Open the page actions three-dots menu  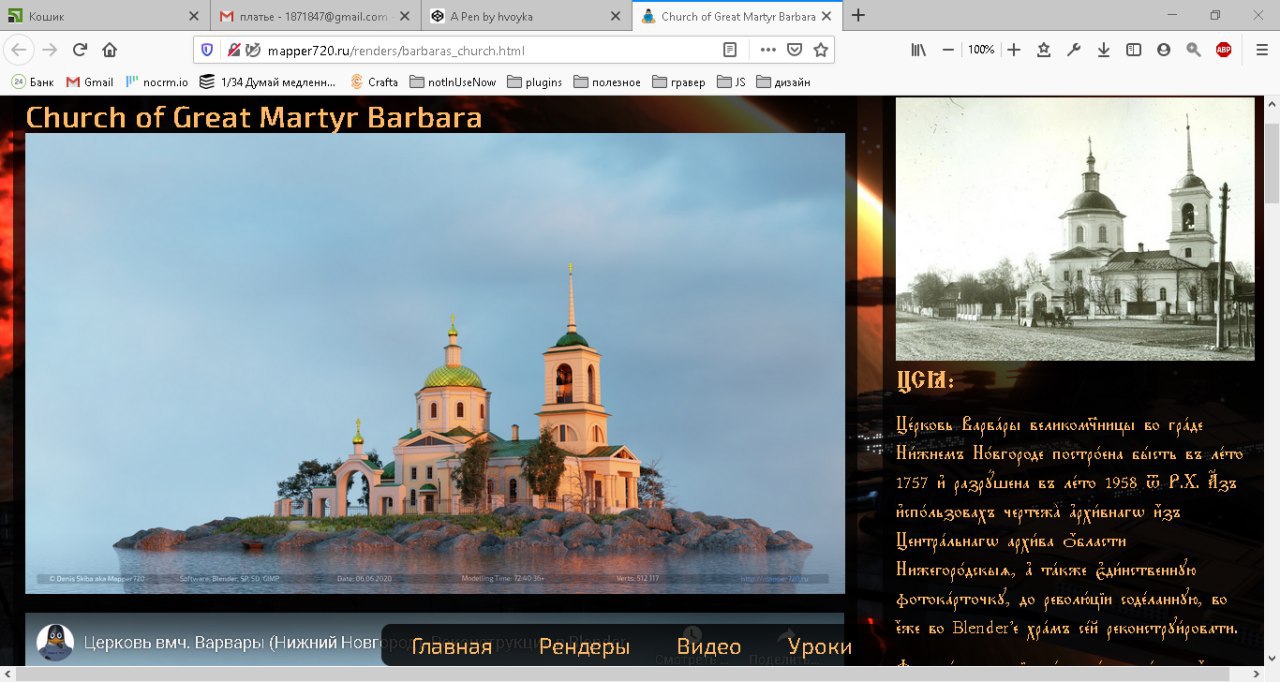(x=768, y=50)
